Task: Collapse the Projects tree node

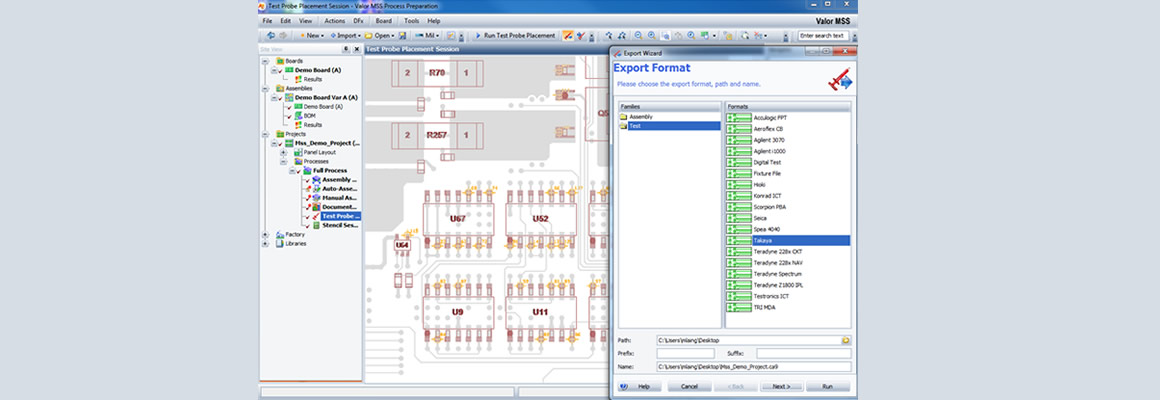Action: (265, 134)
